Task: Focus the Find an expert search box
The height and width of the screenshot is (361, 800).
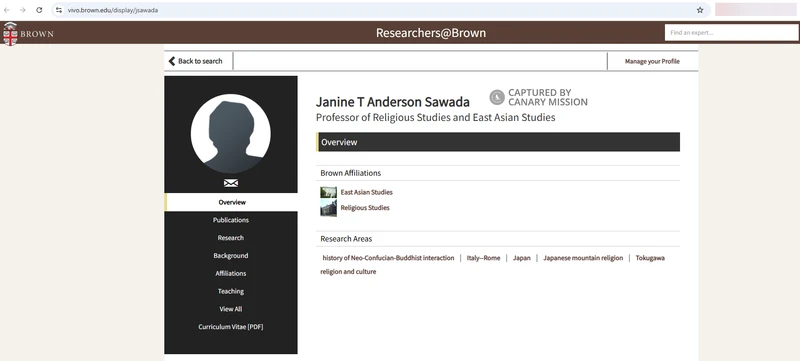Action: pyautogui.click(x=731, y=32)
